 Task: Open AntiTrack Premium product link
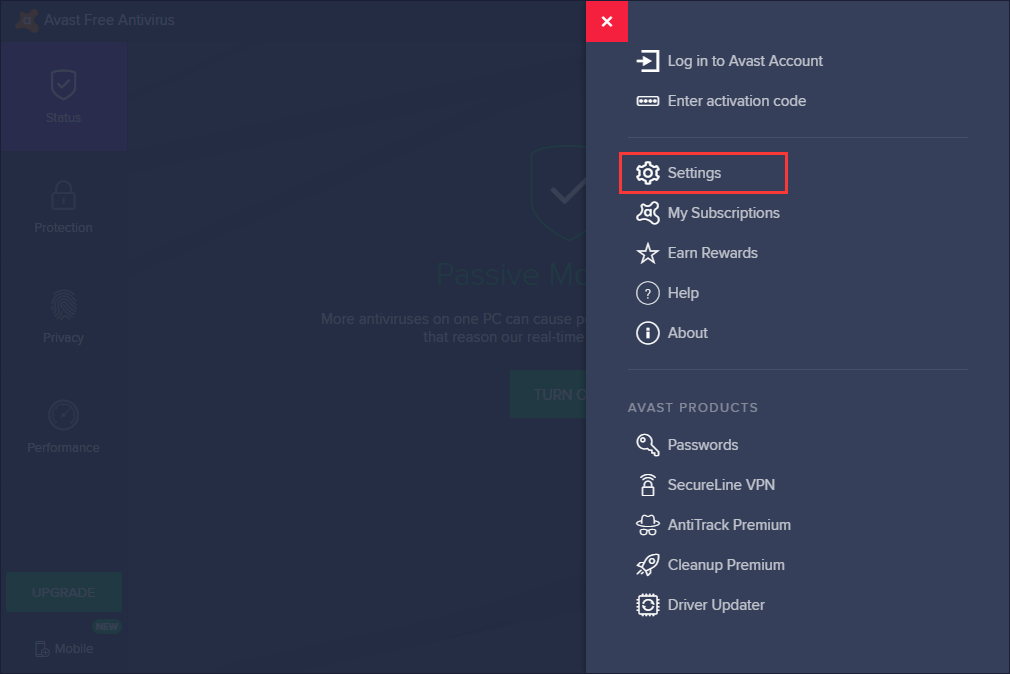(729, 525)
